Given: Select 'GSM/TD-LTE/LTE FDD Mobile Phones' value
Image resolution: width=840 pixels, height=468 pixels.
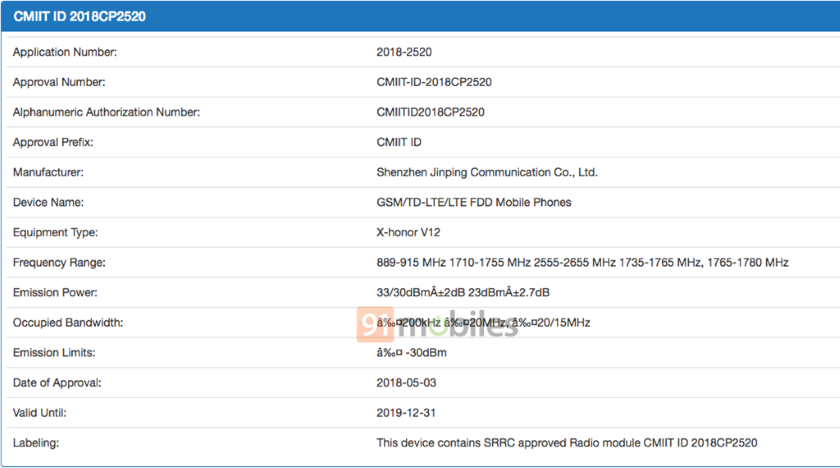Looking at the screenshot, I should (x=474, y=202).
